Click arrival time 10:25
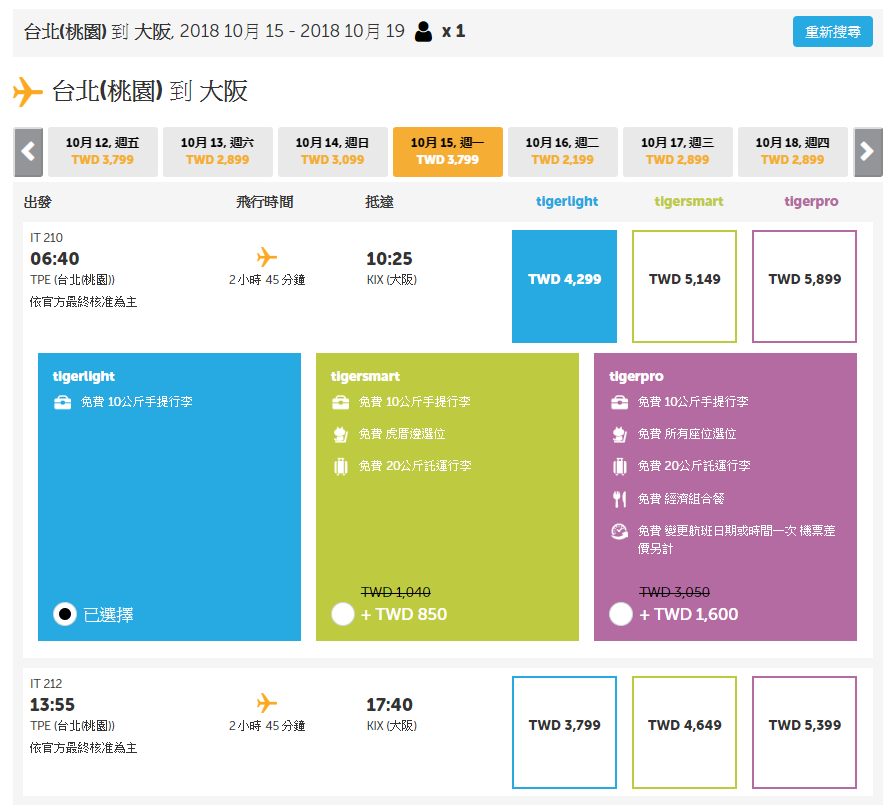893x805 pixels. coord(389,259)
